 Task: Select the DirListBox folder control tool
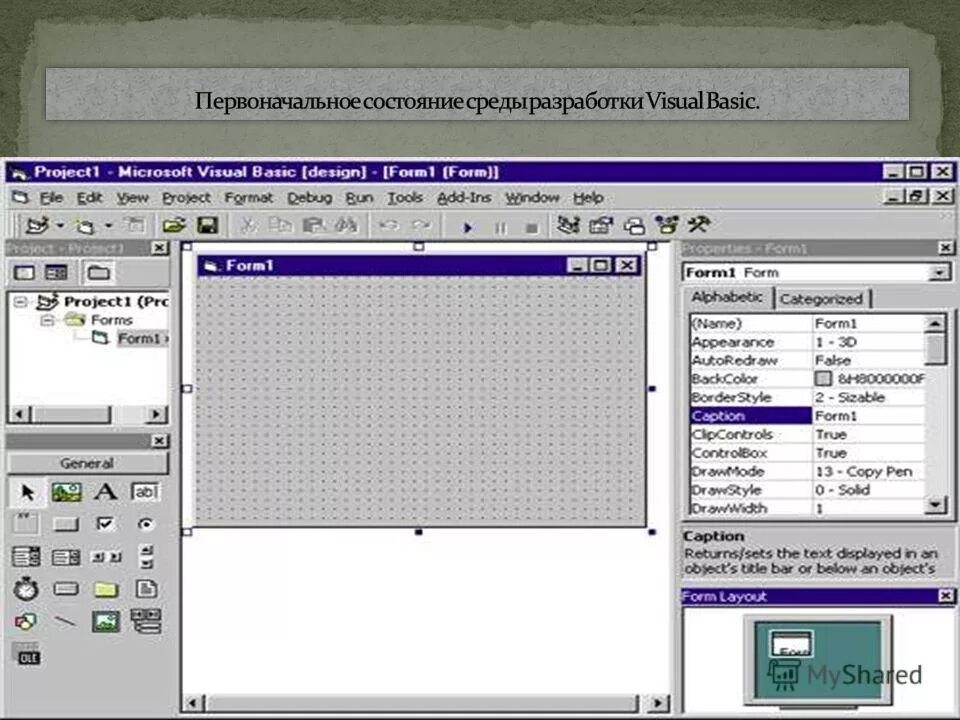click(105, 590)
